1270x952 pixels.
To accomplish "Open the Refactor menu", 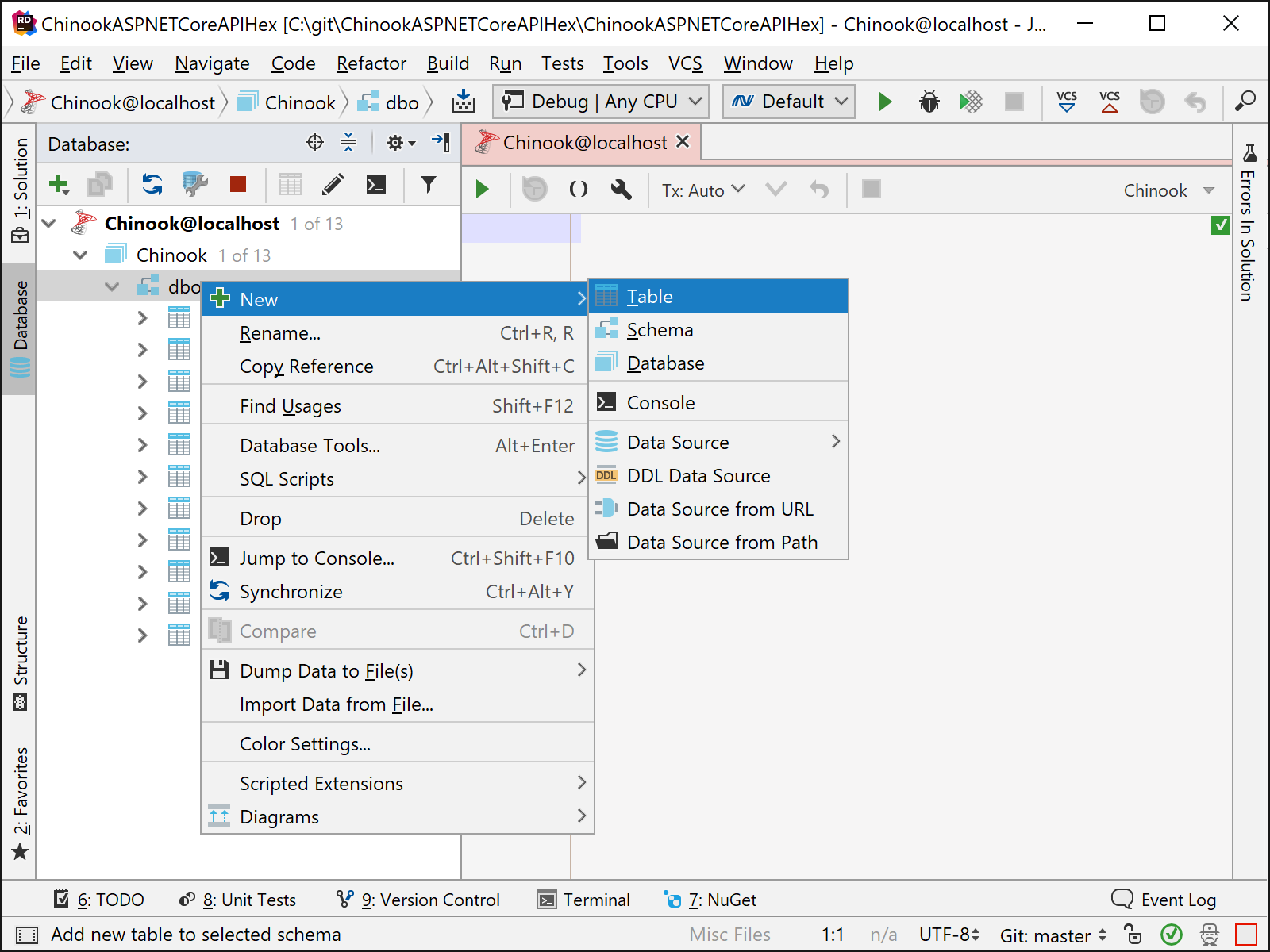I will 371,63.
